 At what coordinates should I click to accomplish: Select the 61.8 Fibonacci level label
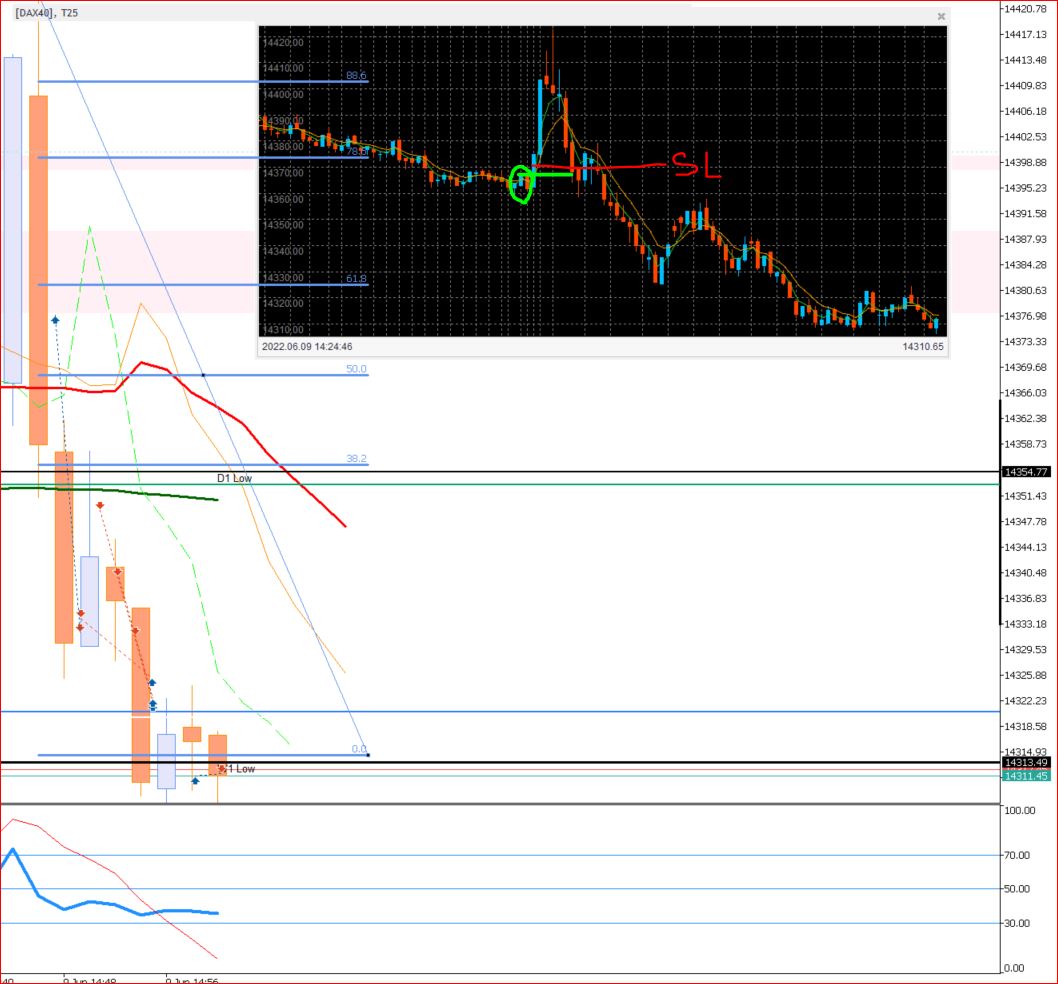click(x=356, y=279)
